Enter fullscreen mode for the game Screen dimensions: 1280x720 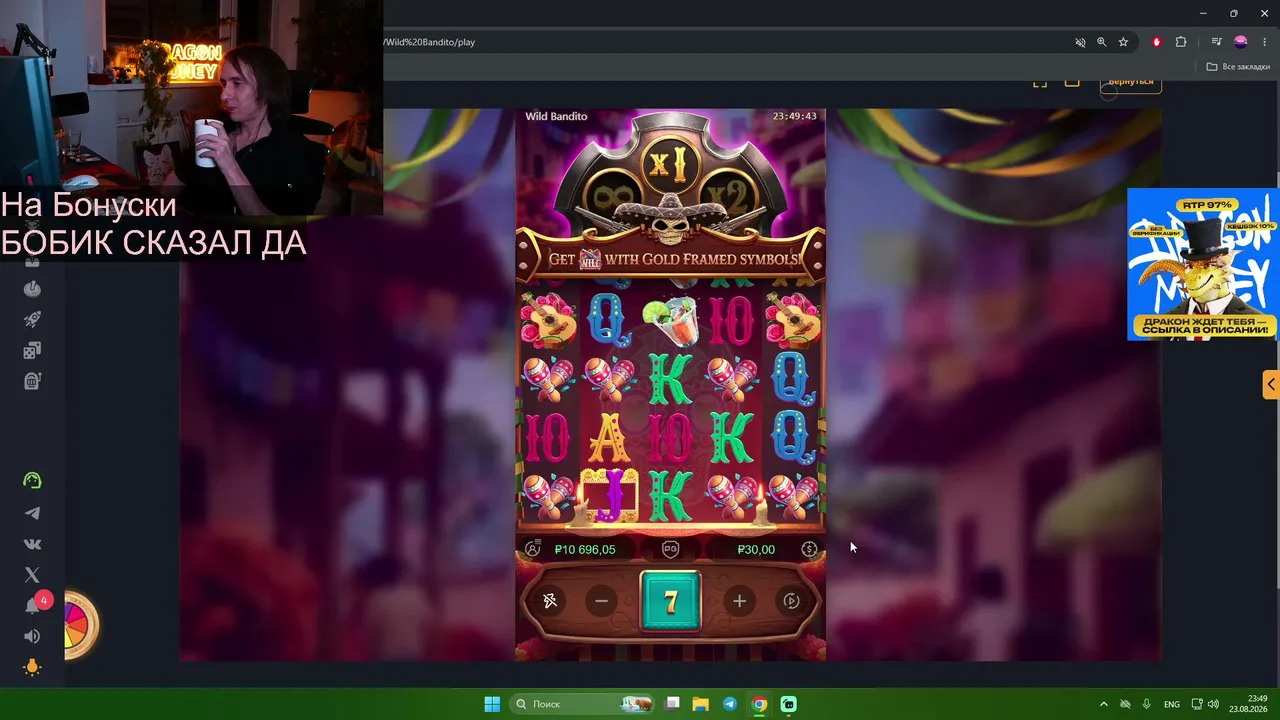[1040, 82]
